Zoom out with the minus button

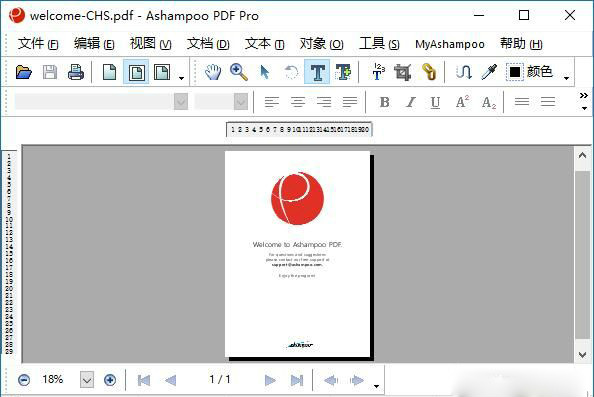[x=24, y=380]
